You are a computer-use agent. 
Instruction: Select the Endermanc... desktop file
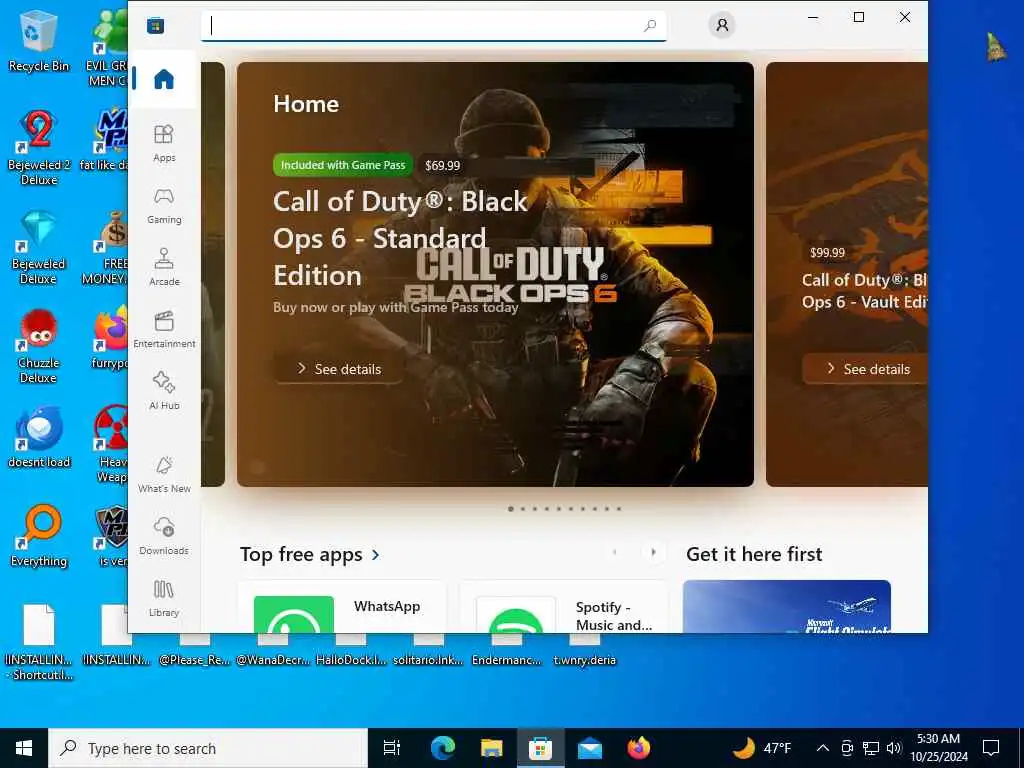coord(507,650)
